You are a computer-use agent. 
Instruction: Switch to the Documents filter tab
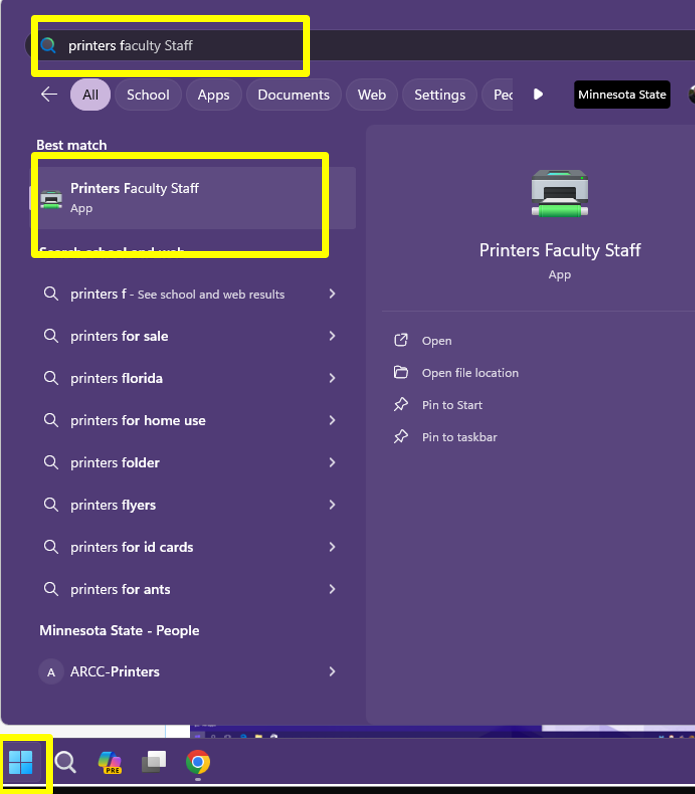[x=293, y=95]
